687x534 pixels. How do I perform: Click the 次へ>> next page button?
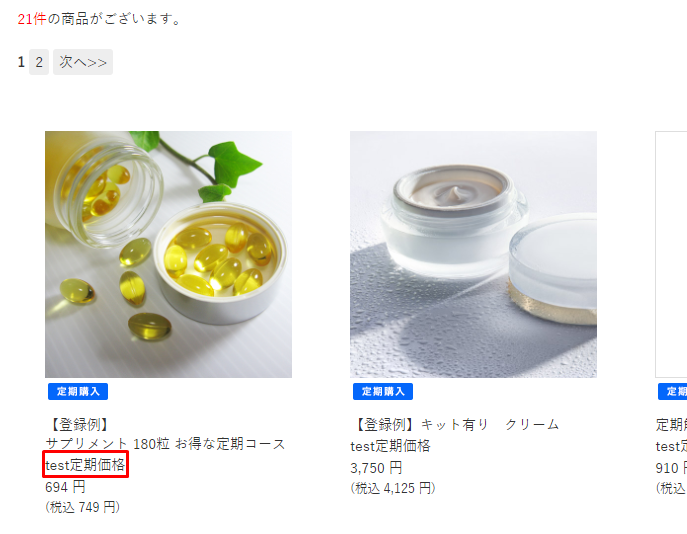pyautogui.click(x=83, y=62)
